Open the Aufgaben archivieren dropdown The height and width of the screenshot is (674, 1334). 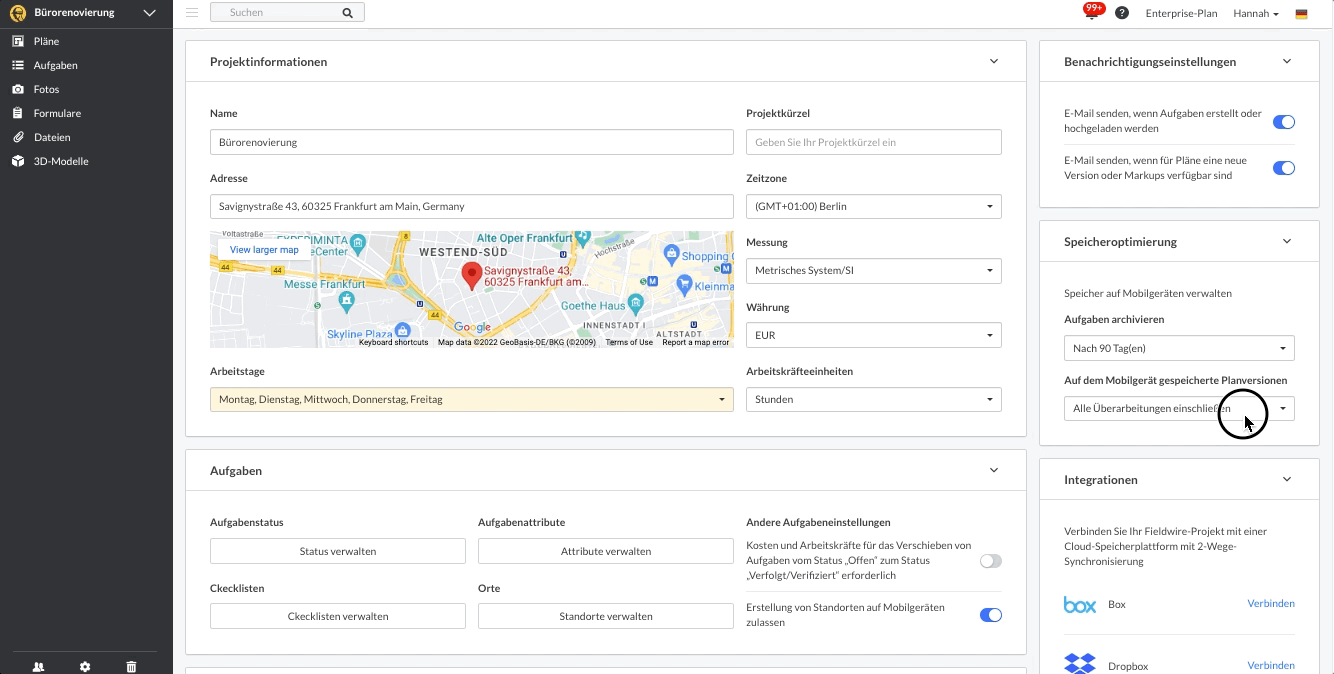point(1179,348)
